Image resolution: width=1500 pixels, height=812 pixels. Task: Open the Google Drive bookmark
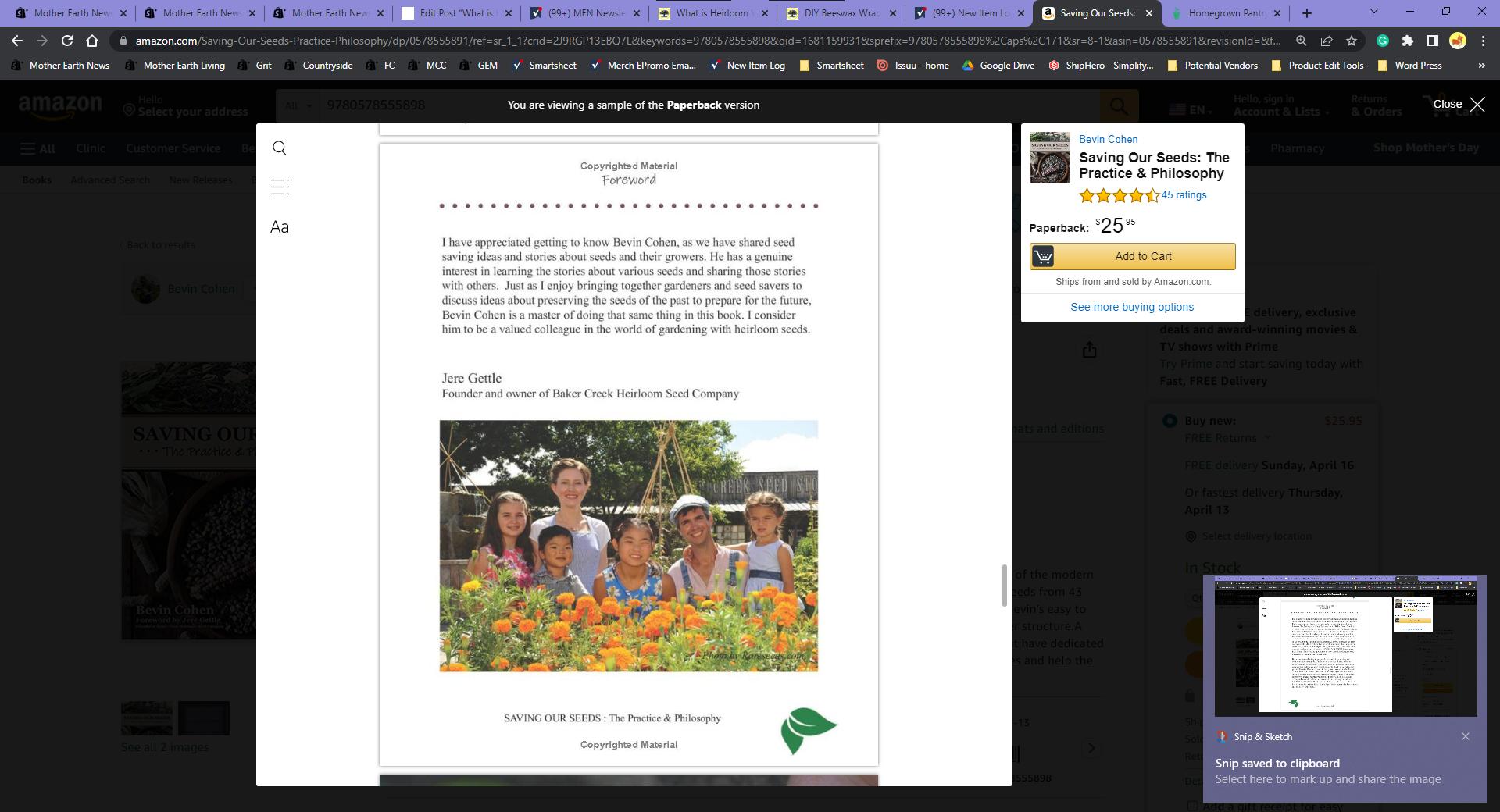[x=998, y=66]
